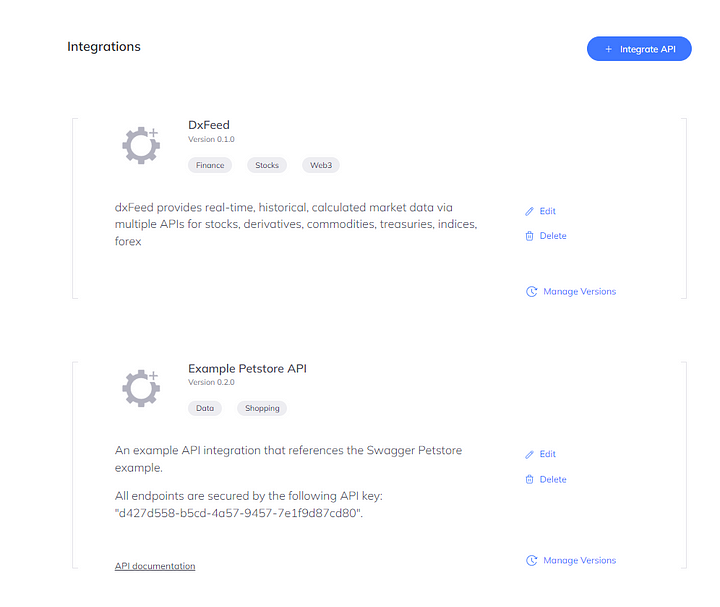Open the API documentation link
Viewport: 720px width, 607px height.
pyautogui.click(x=155, y=566)
